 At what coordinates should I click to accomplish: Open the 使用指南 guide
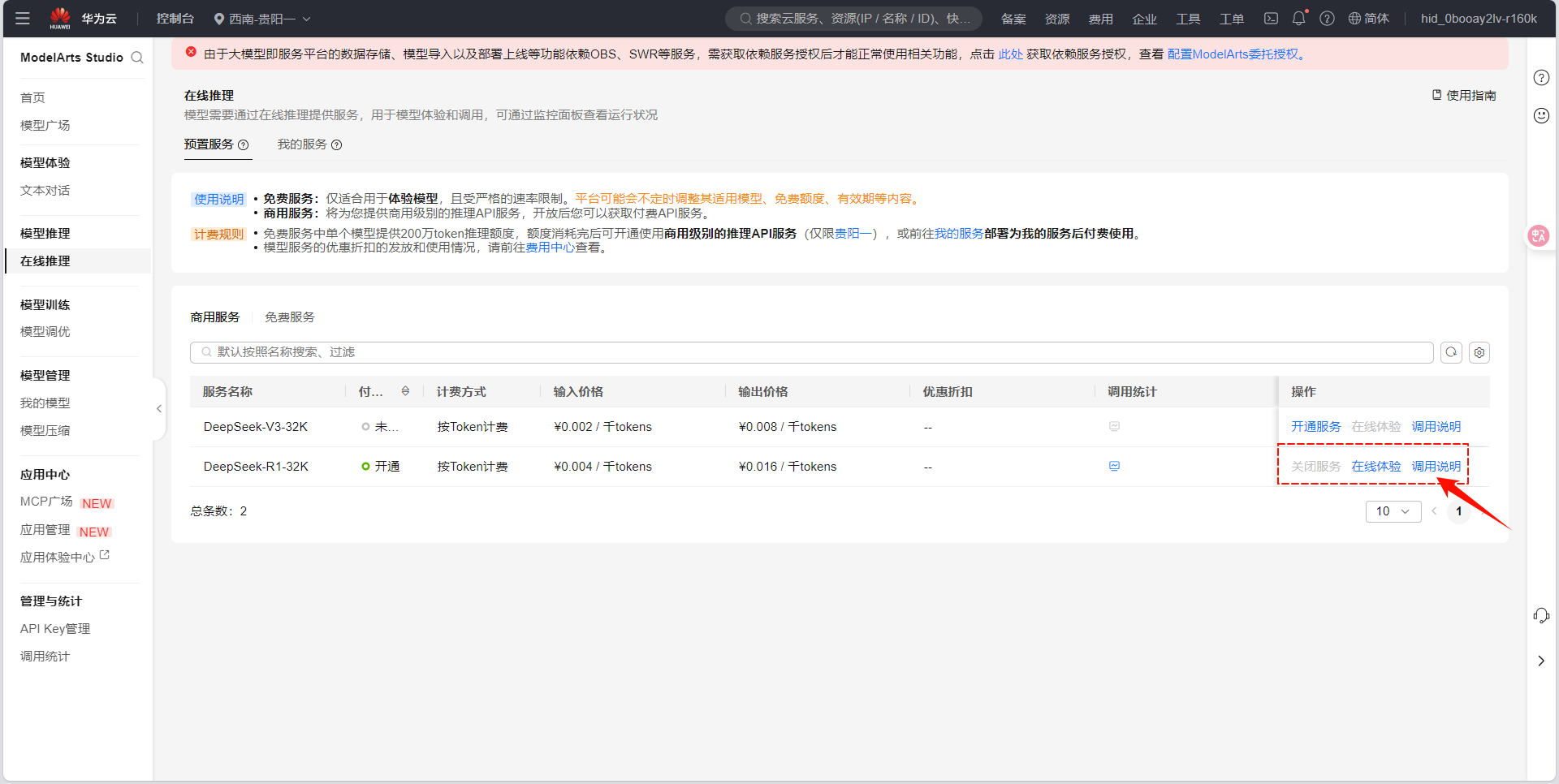coord(1464,95)
